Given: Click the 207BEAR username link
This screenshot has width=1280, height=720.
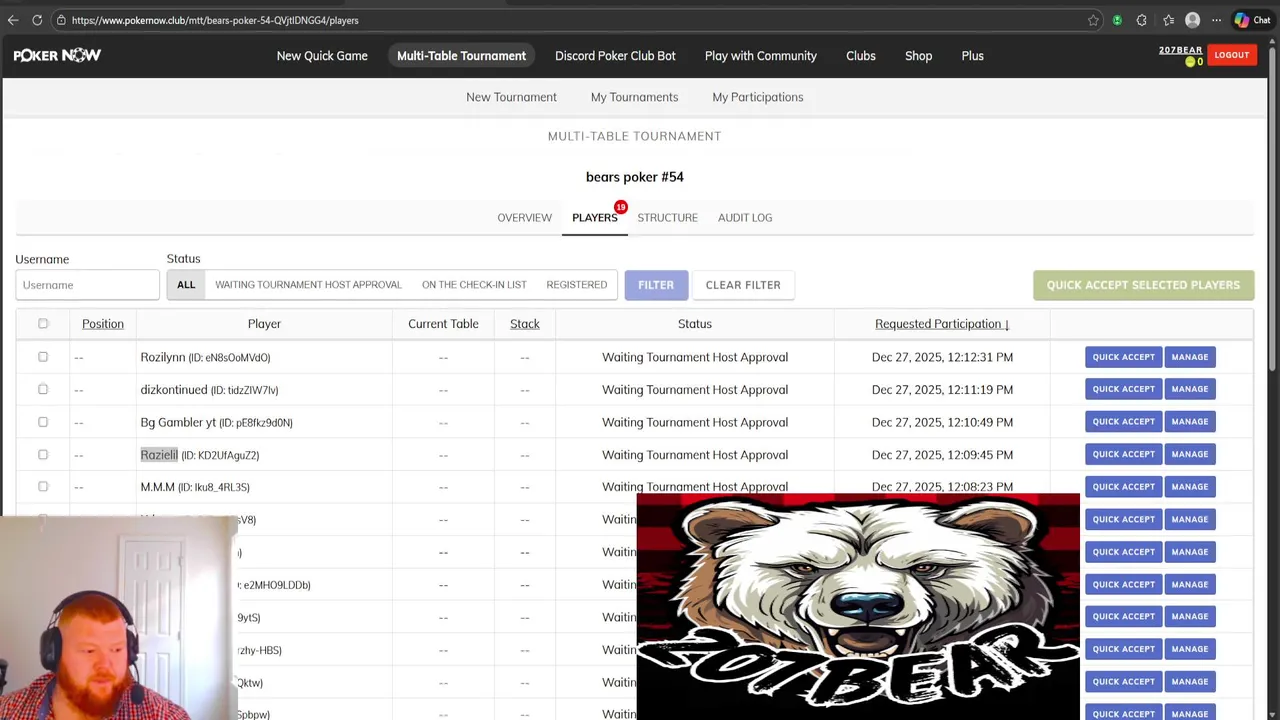Looking at the screenshot, I should 1180,50.
